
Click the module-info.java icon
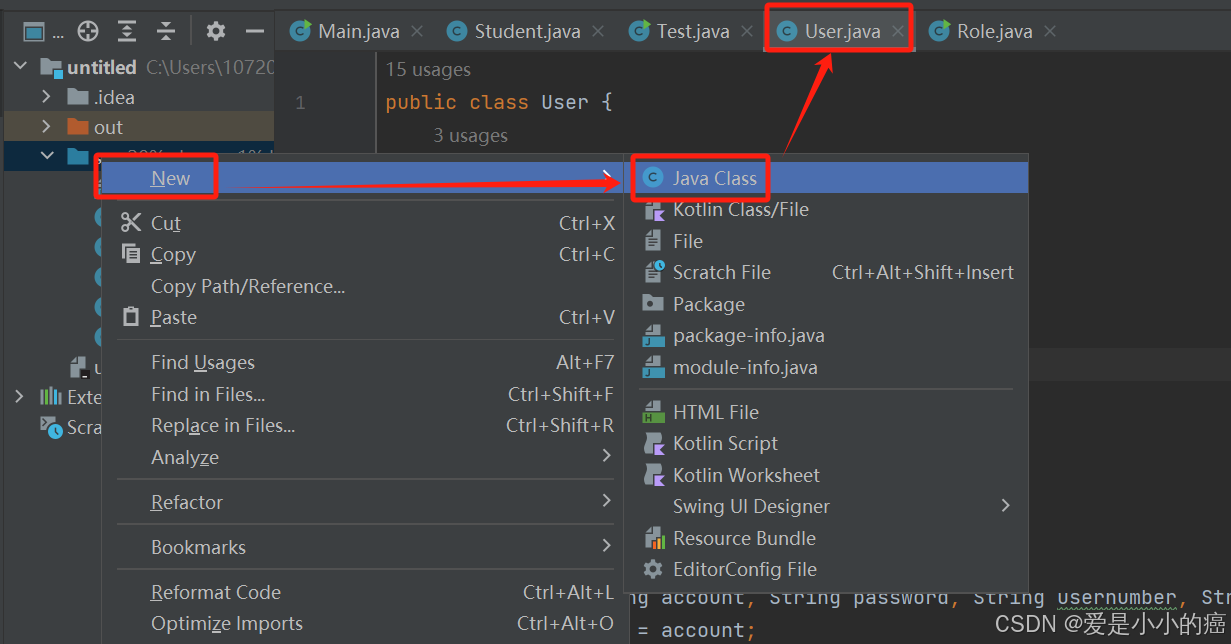653,367
